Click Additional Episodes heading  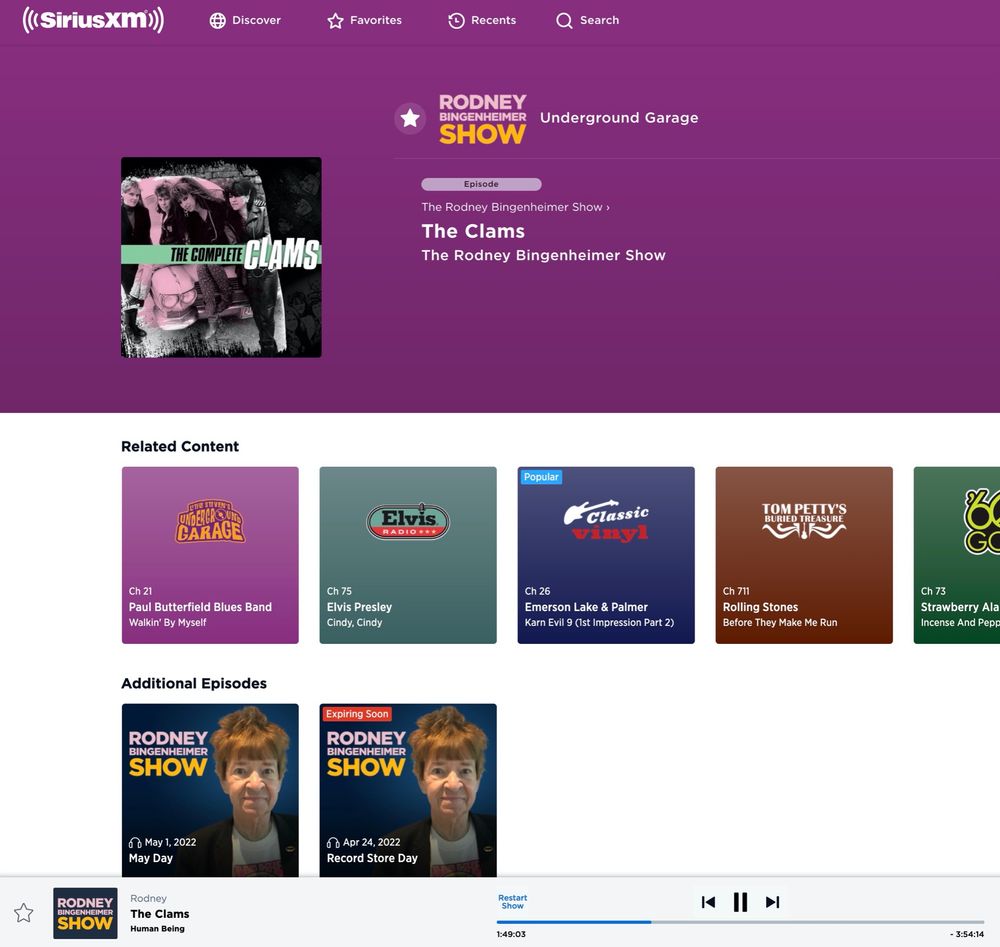194,683
